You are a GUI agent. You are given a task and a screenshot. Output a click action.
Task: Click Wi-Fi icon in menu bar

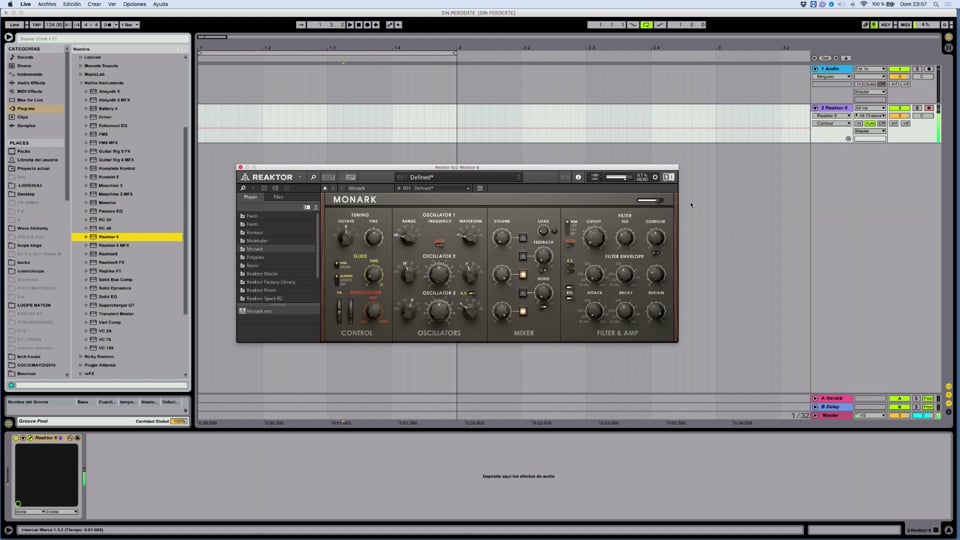click(x=863, y=4)
